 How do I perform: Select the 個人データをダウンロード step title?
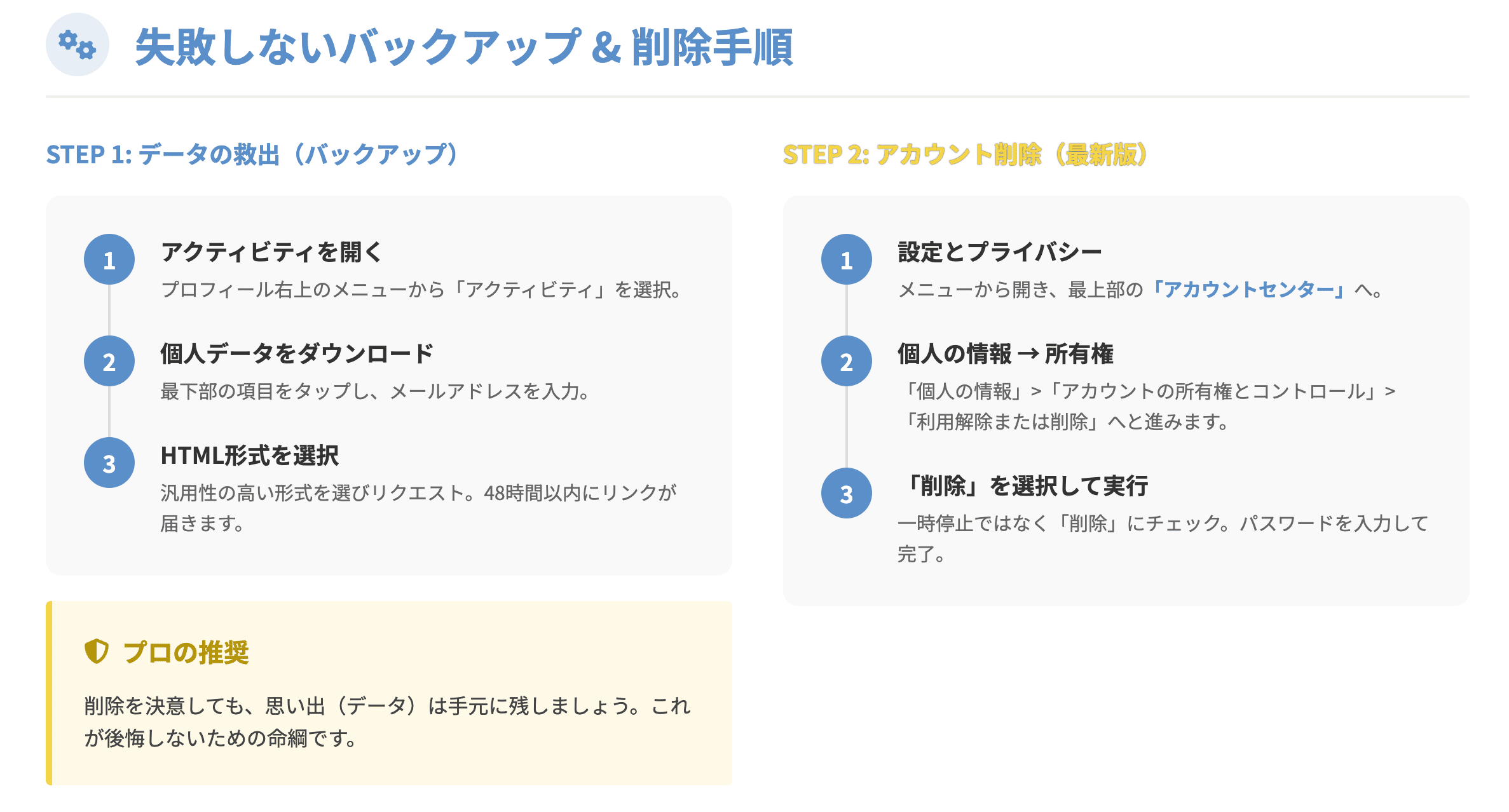pos(297,354)
